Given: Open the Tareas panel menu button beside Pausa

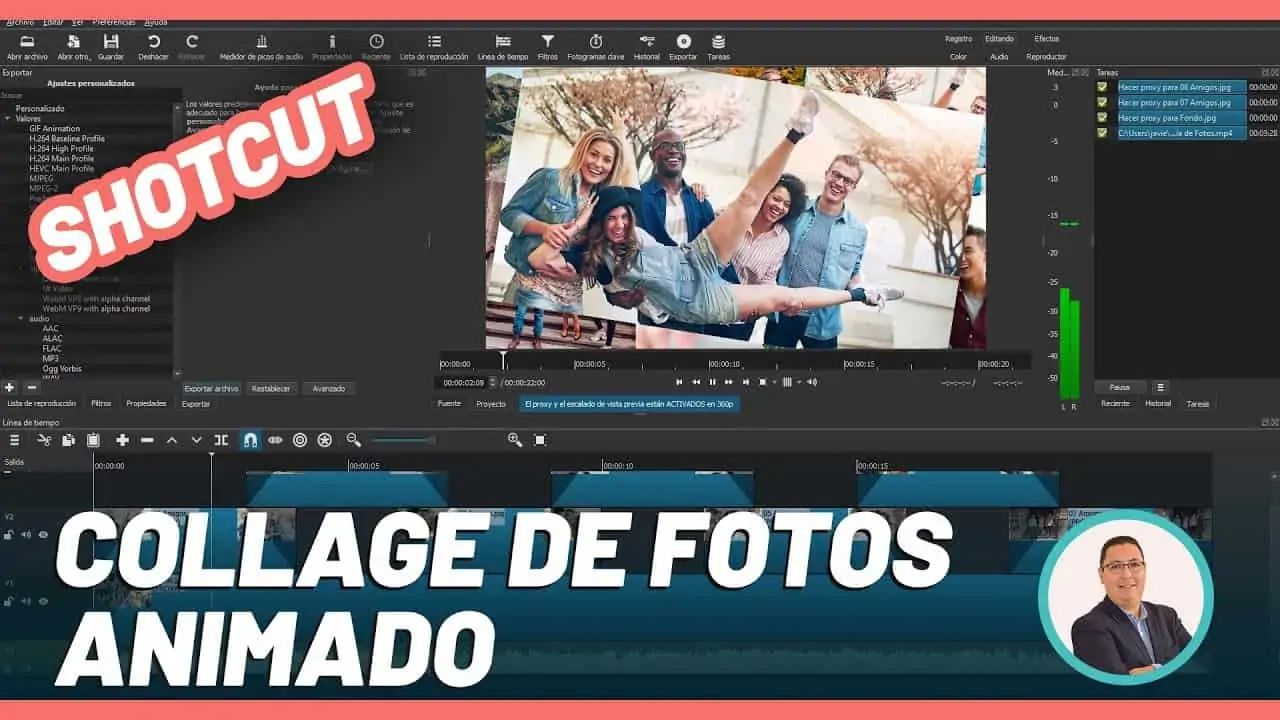Looking at the screenshot, I should (x=1160, y=387).
